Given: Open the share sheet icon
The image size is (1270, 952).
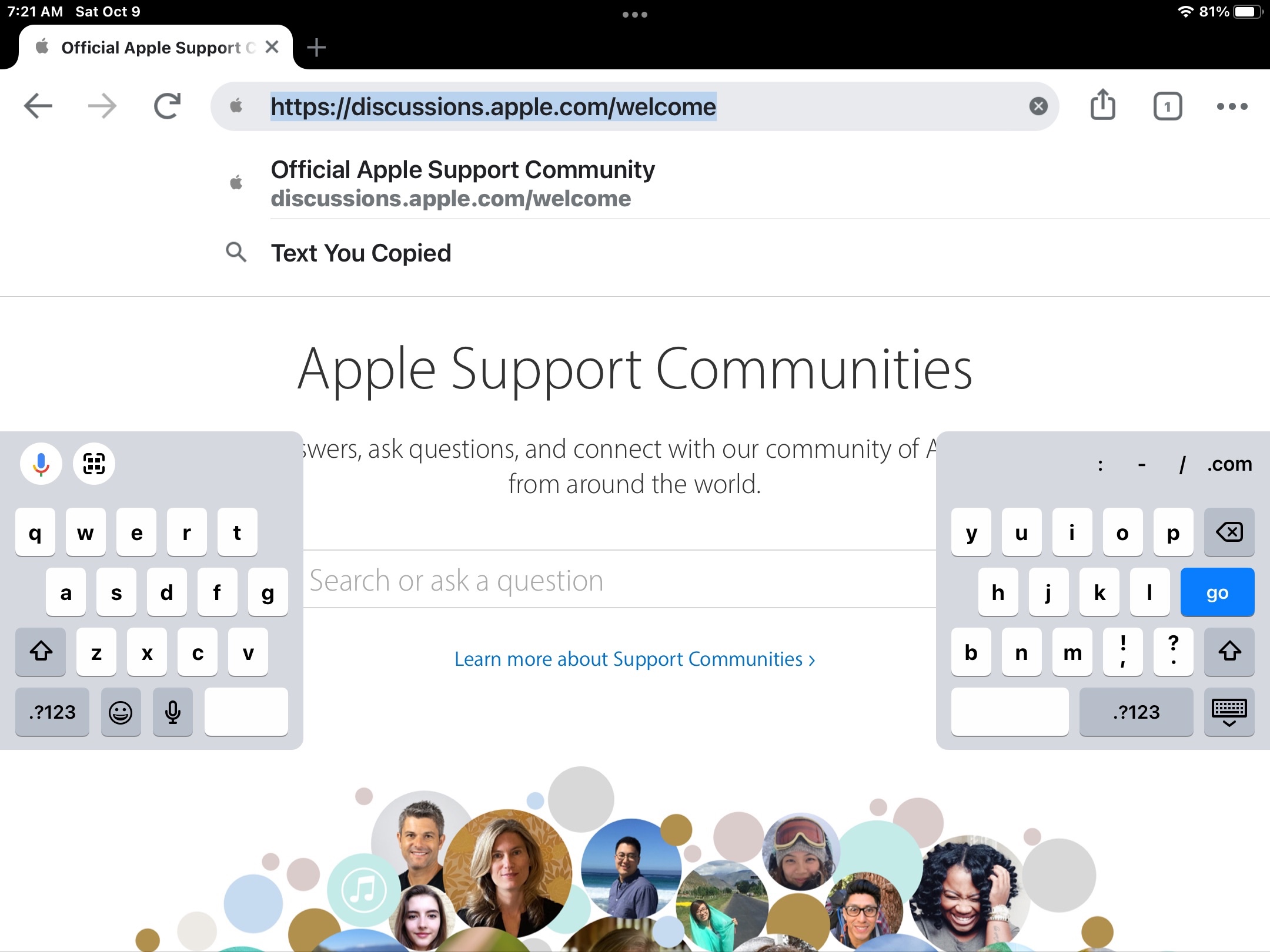Looking at the screenshot, I should (1102, 105).
